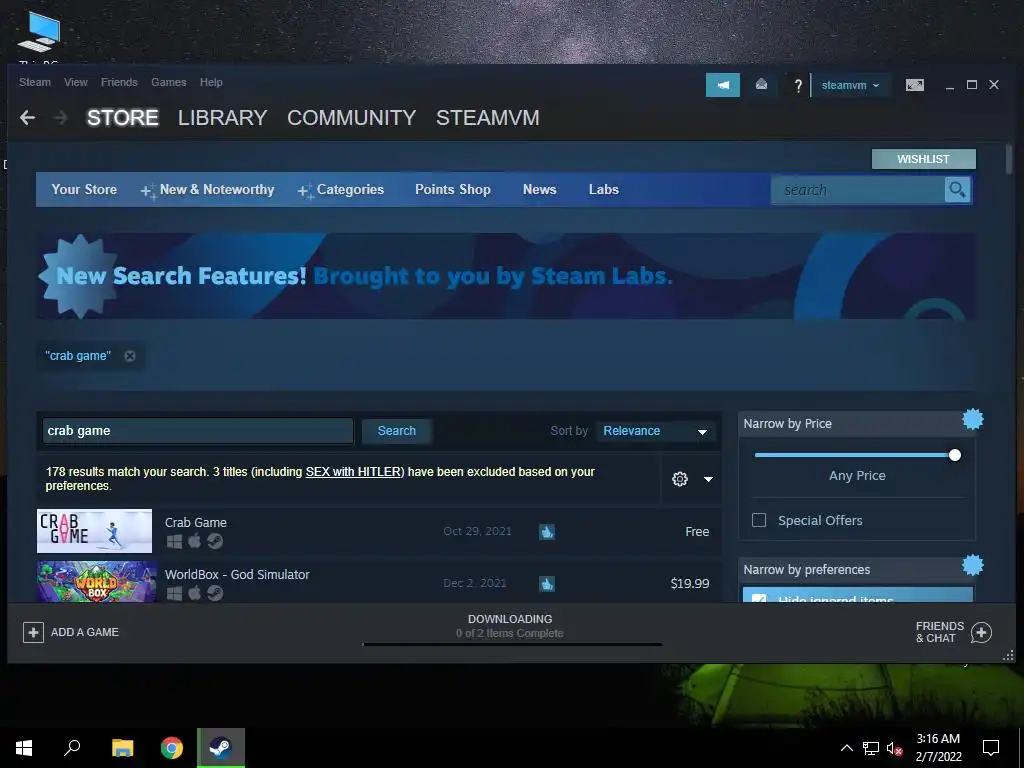Click Narrow by preferences Labs badge
The height and width of the screenshot is (768, 1024).
click(x=972, y=565)
